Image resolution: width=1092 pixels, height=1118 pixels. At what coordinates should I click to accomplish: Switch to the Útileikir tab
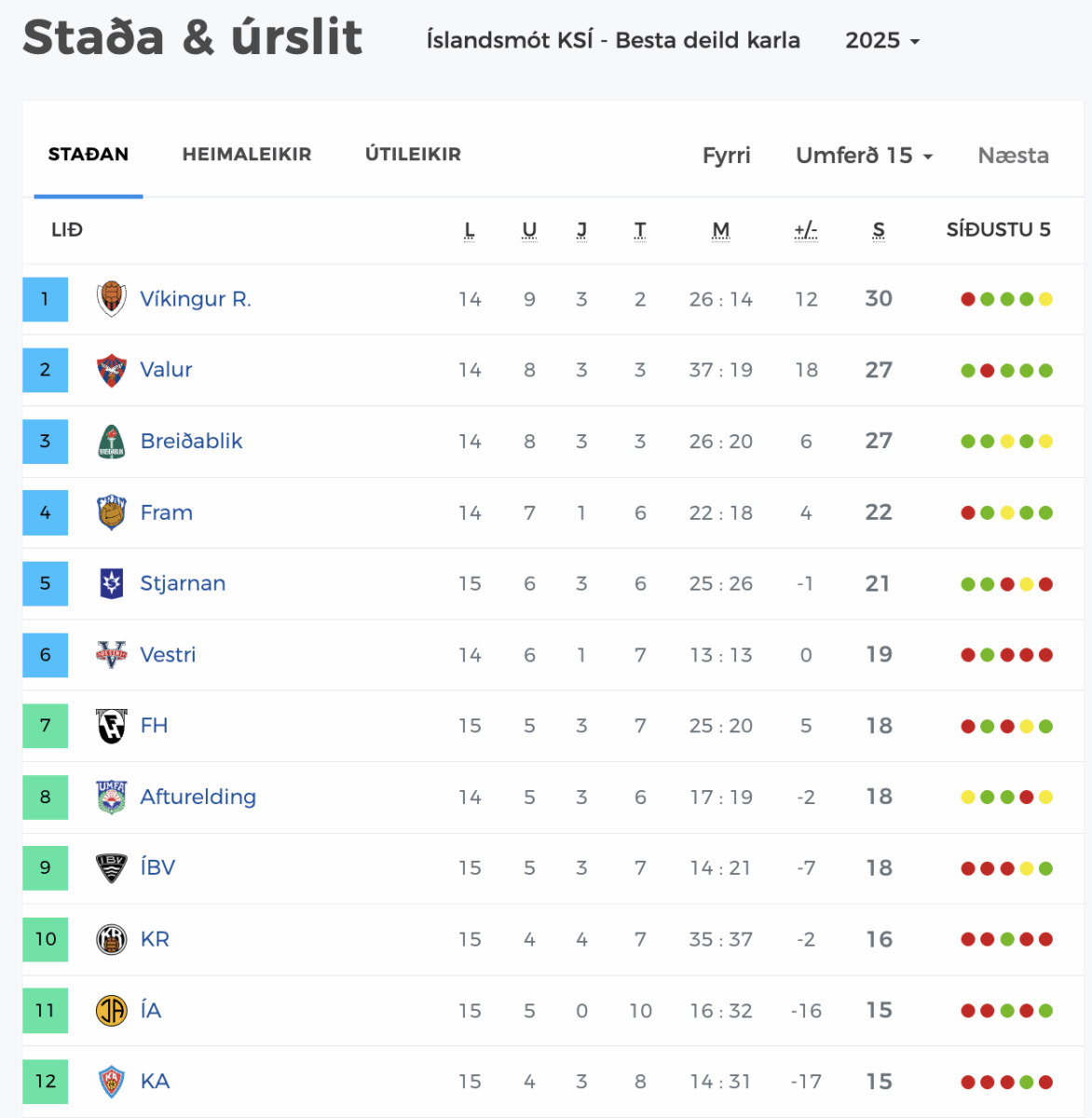point(413,155)
